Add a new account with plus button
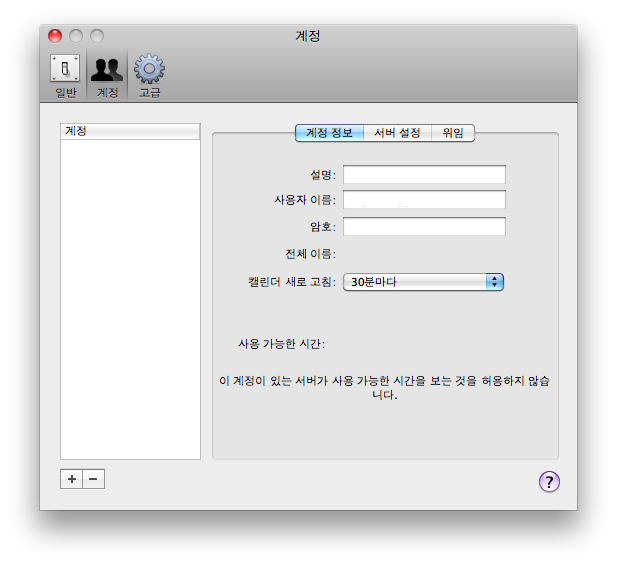 tap(72, 479)
